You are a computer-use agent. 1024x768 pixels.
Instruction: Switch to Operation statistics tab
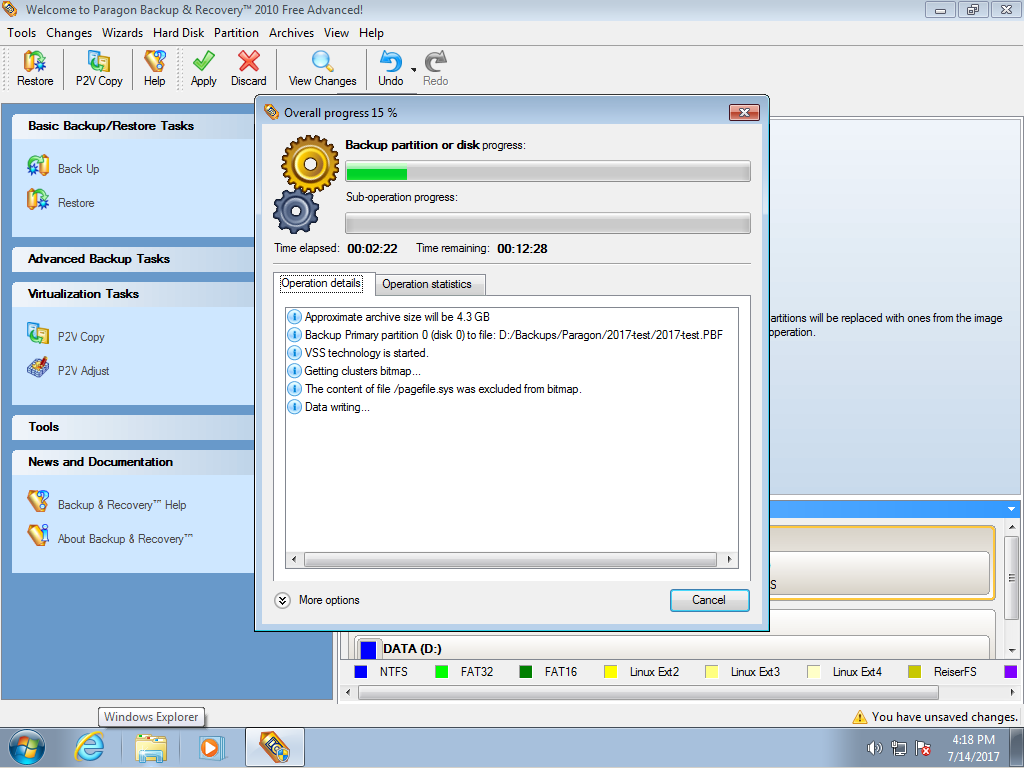tap(426, 284)
